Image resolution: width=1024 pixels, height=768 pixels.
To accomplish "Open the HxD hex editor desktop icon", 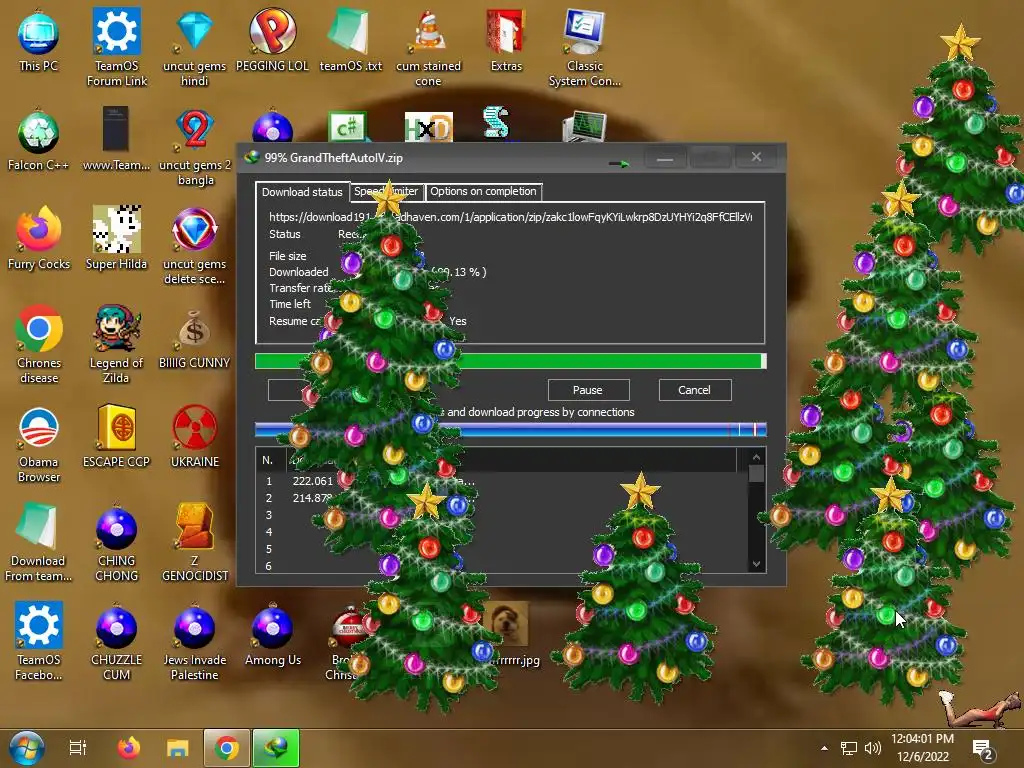I will (428, 127).
